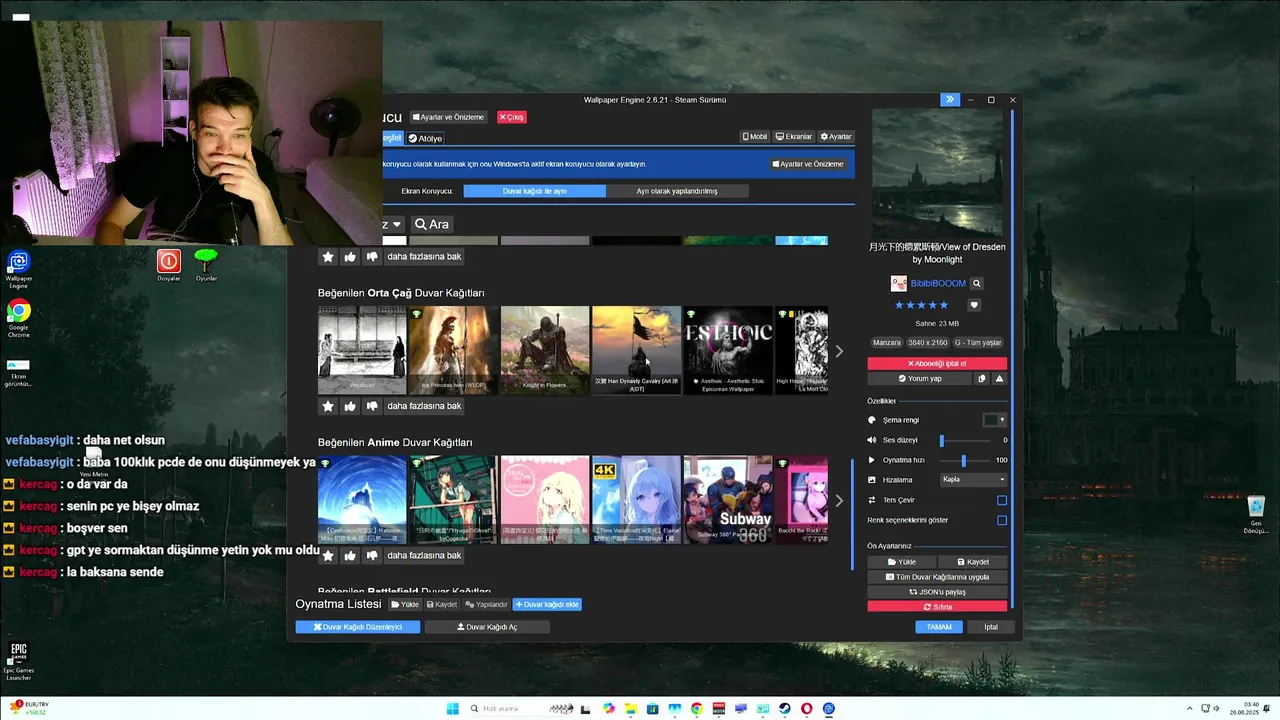Open the Mobil tab button
Viewport: 1280px width, 720px height.
pyautogui.click(x=755, y=137)
